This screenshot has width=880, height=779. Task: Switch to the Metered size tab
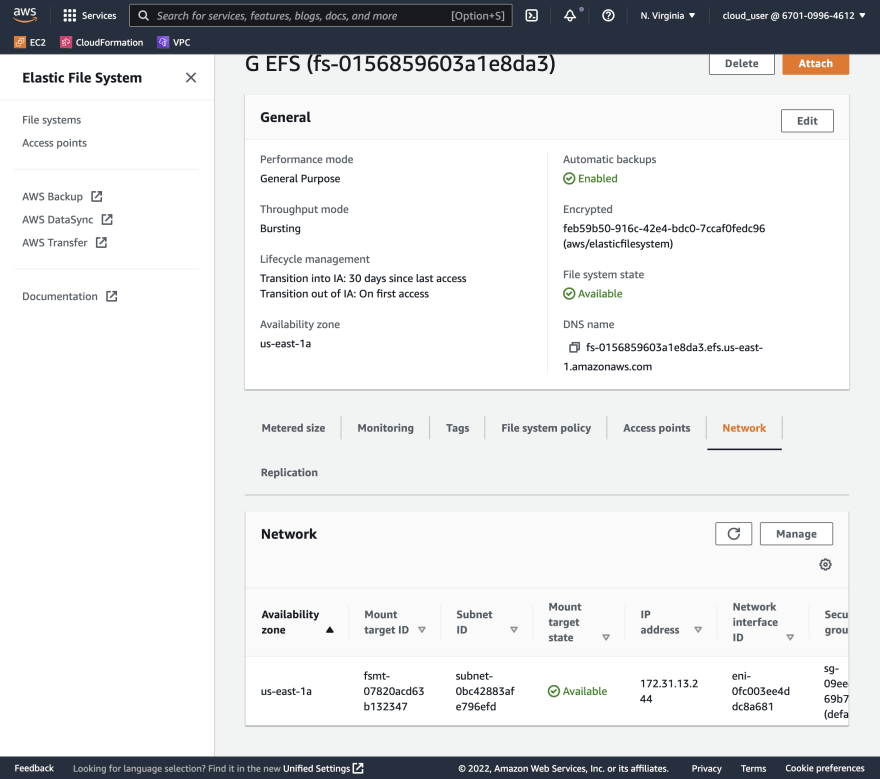293,428
